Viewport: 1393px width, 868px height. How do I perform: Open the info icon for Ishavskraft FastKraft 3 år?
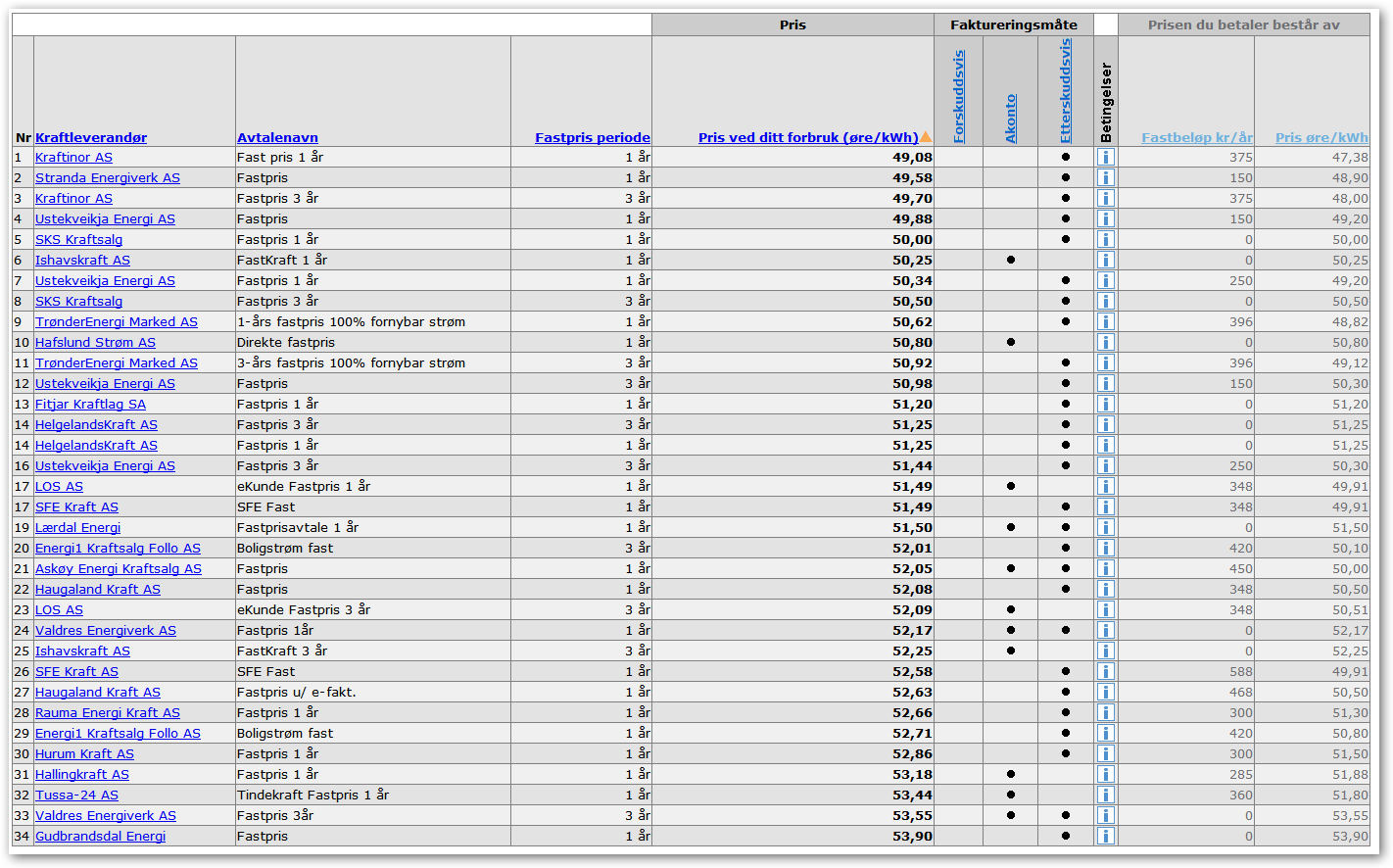pos(1105,651)
